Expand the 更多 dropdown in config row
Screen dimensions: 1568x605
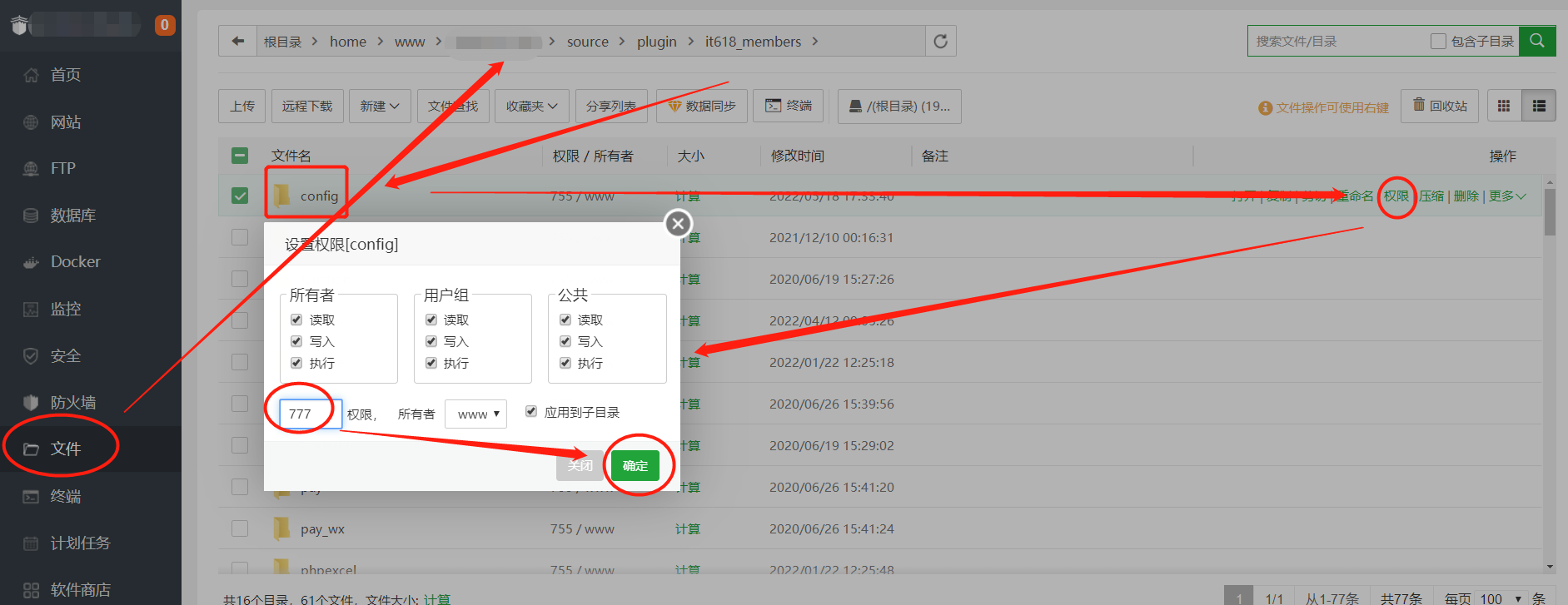tap(1507, 196)
